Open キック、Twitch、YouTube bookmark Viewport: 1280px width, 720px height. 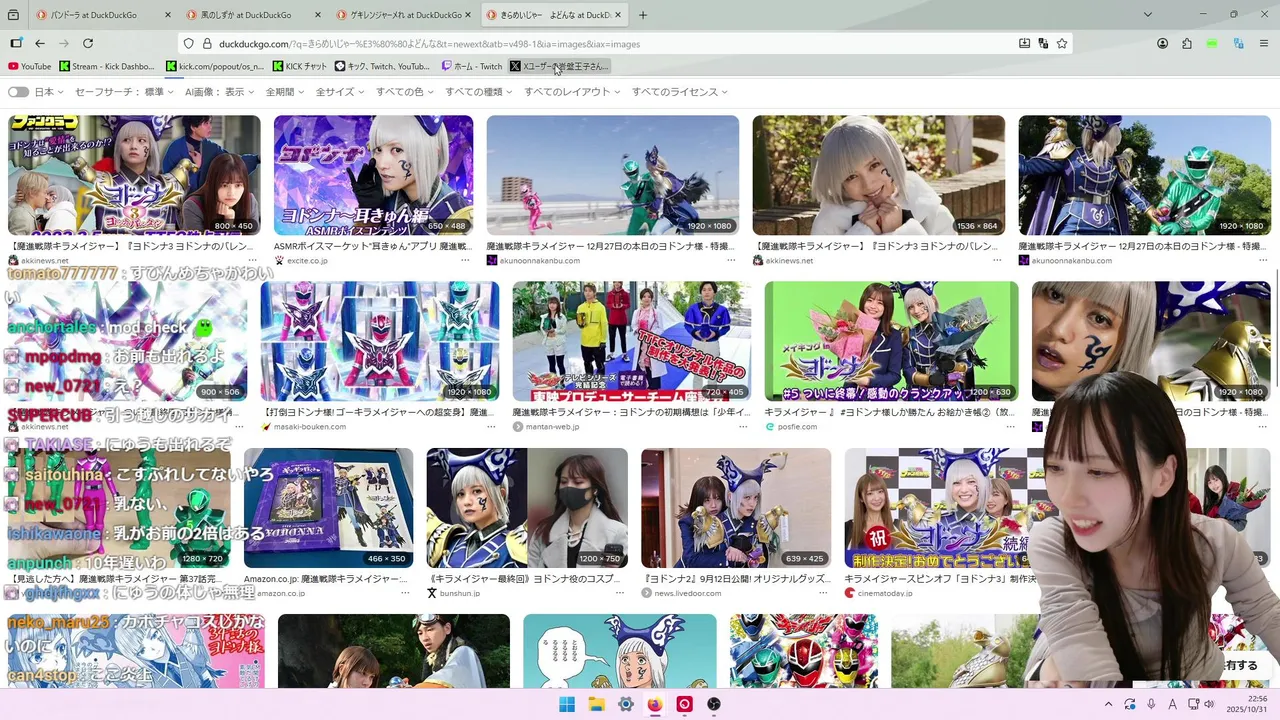pyautogui.click(x=382, y=66)
